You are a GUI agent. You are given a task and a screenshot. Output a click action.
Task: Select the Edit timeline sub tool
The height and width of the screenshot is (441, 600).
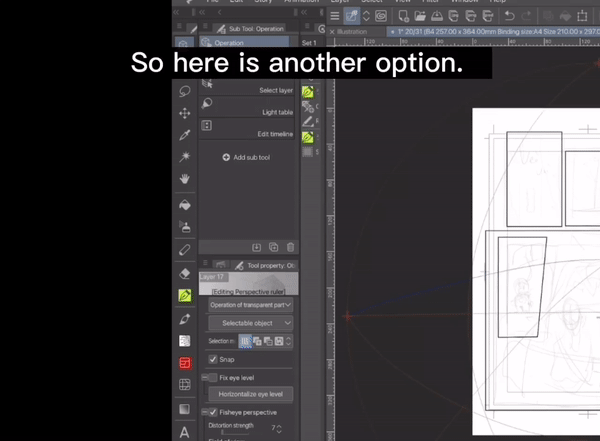tap(247, 129)
